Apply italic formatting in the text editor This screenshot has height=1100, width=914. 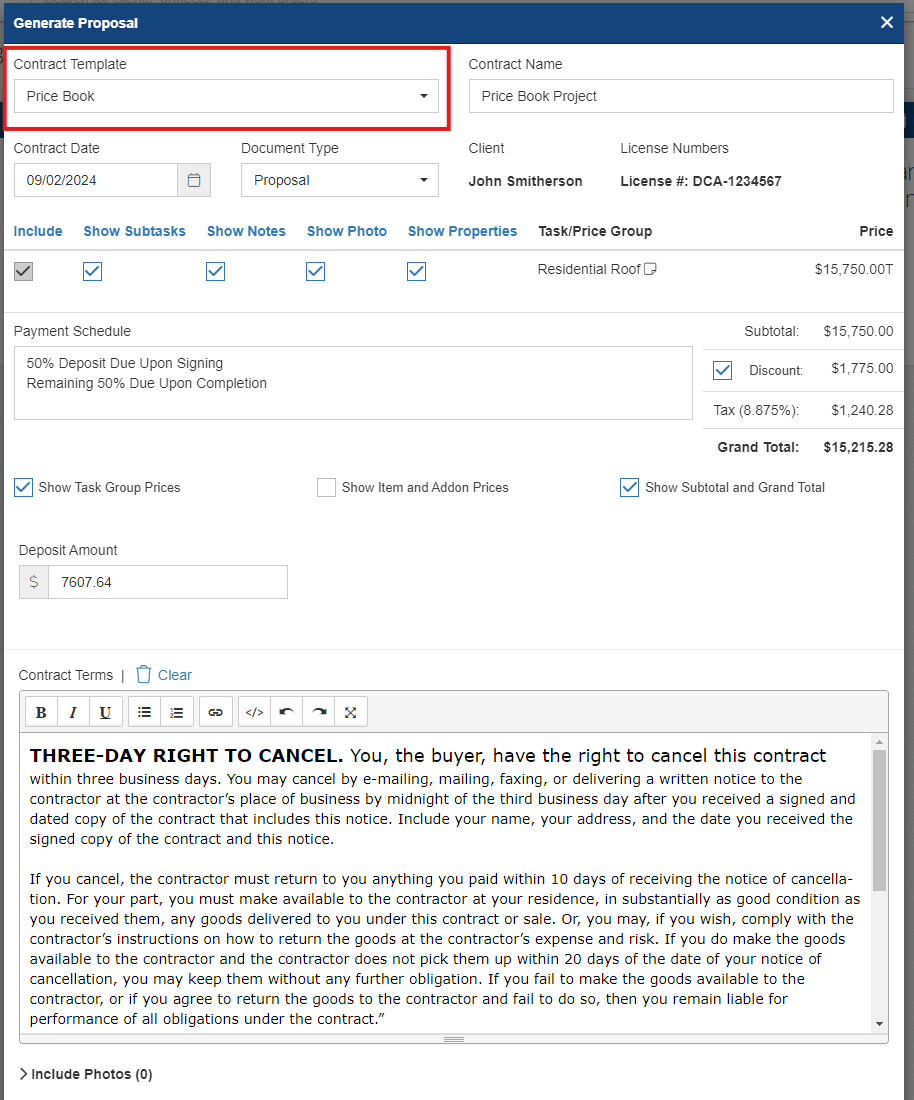[x=73, y=711]
